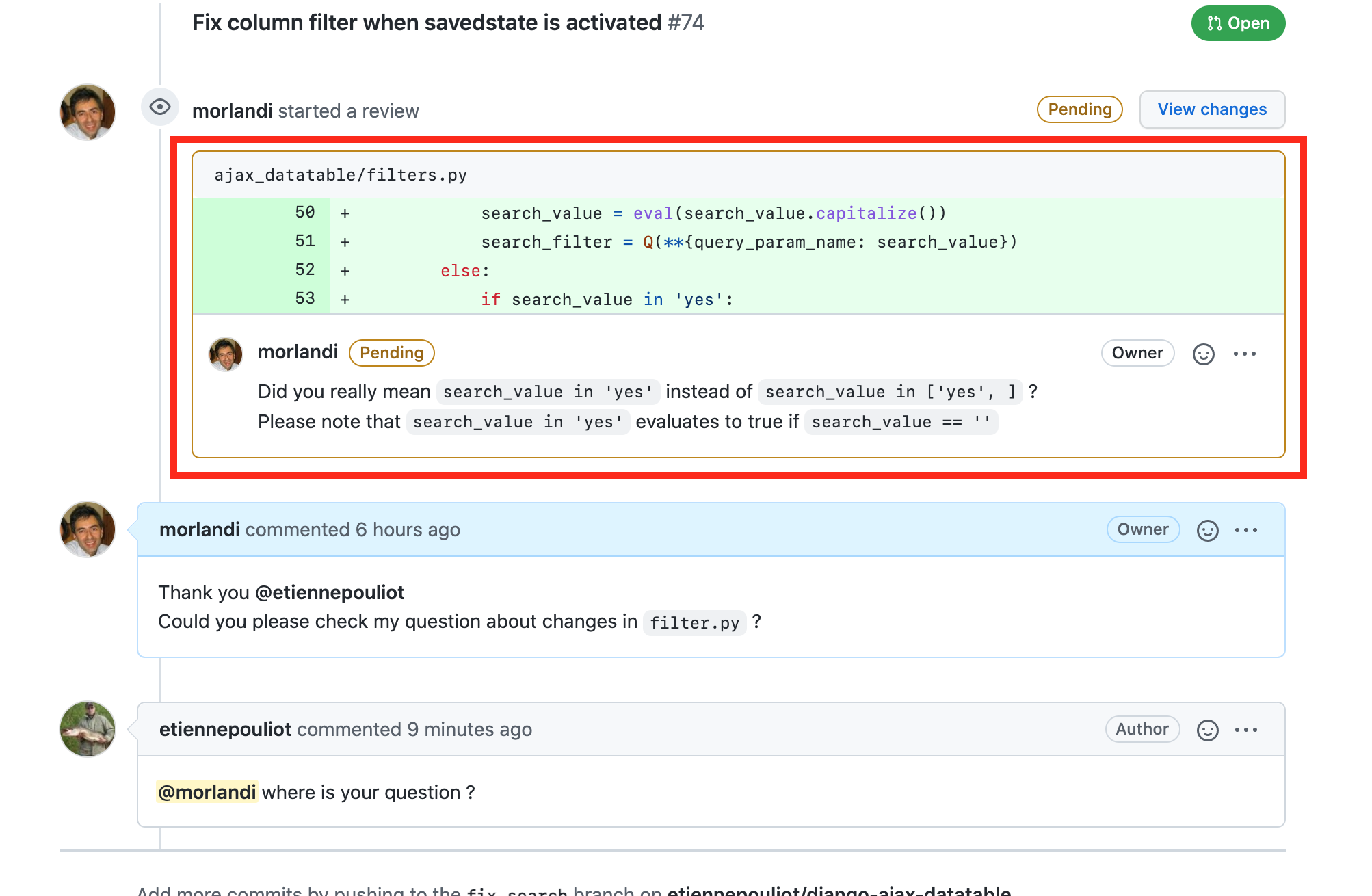
Task: Click the Pending label next to View changes
Action: click(1079, 109)
